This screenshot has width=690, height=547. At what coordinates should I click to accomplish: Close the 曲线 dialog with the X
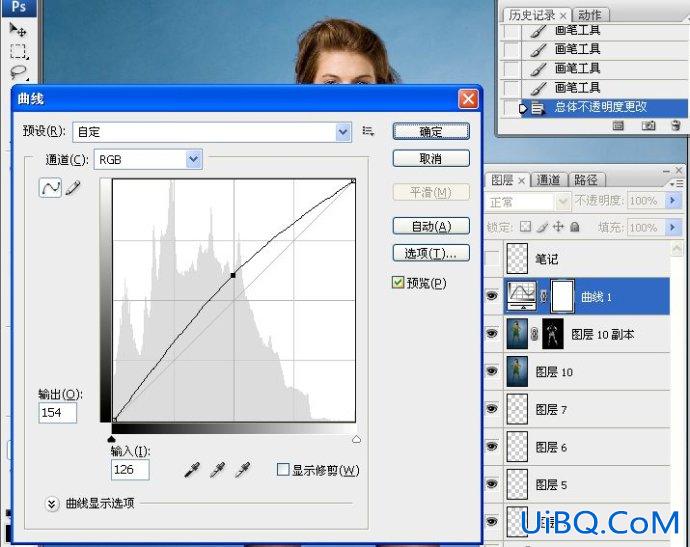pyautogui.click(x=468, y=99)
